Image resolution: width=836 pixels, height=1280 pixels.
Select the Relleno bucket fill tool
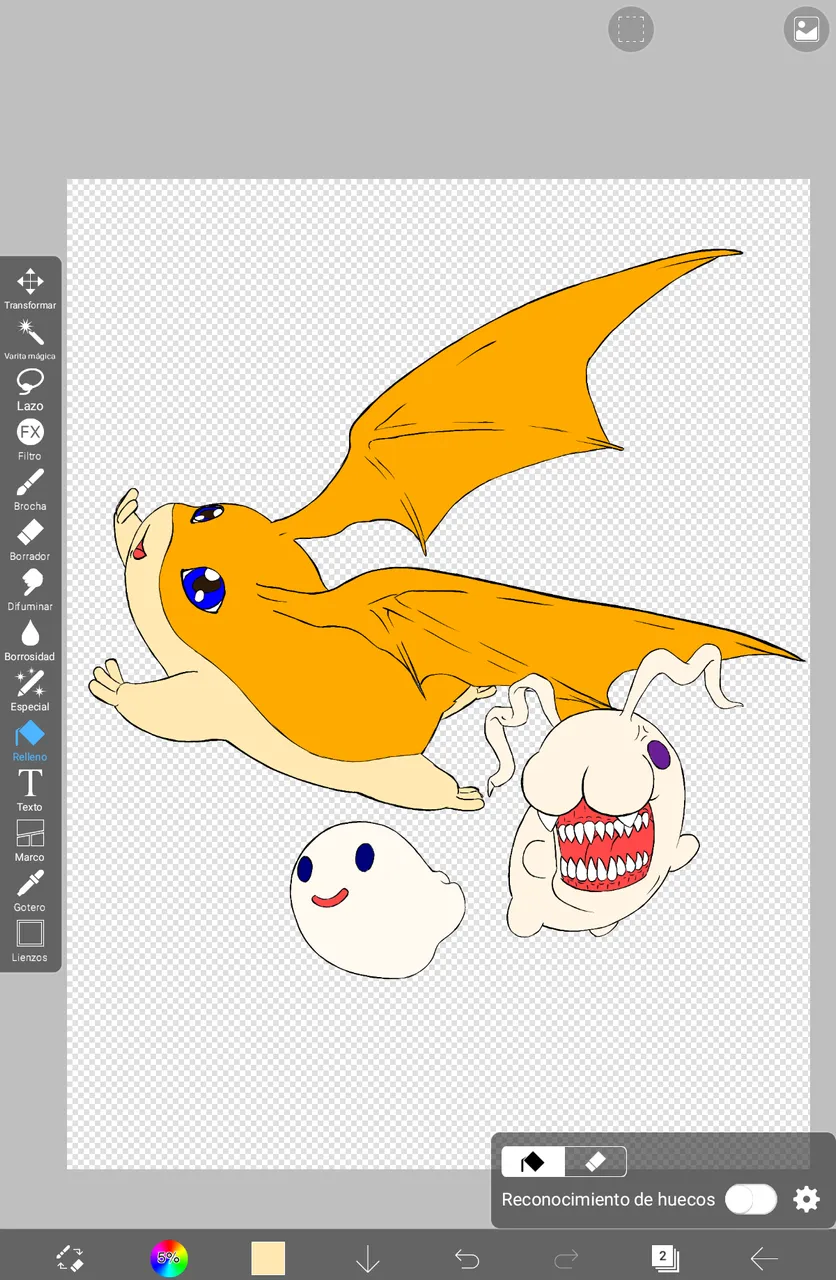pyautogui.click(x=30, y=740)
